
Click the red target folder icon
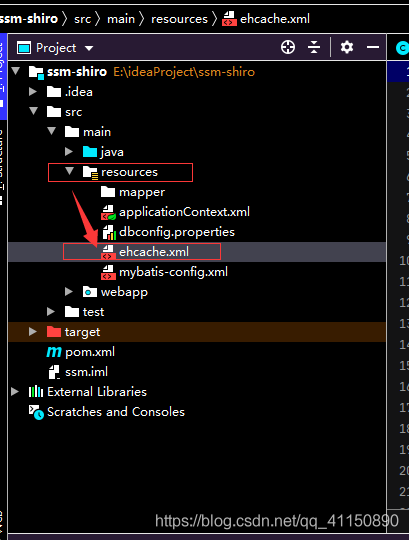[54, 332]
